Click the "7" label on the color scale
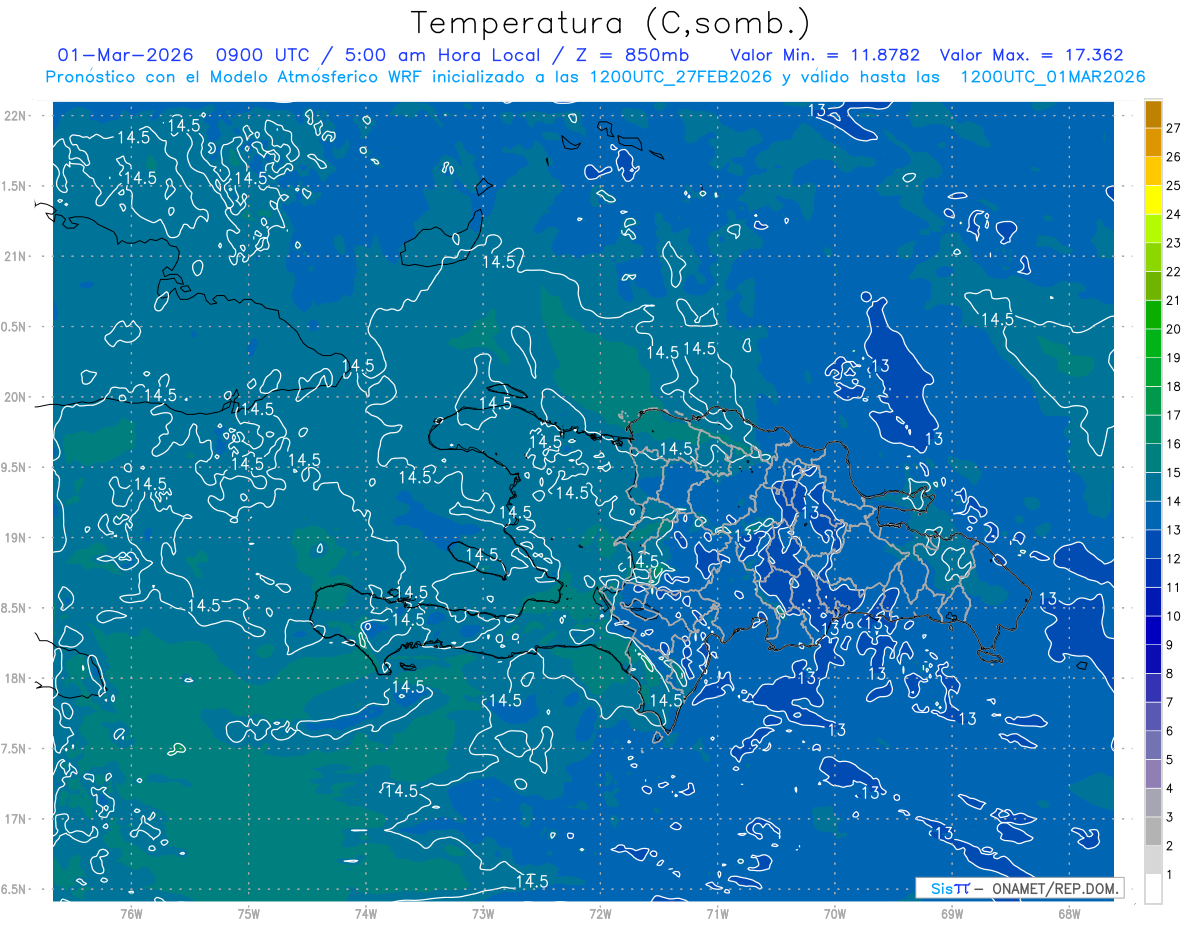The height and width of the screenshot is (927, 1200). [1169, 702]
